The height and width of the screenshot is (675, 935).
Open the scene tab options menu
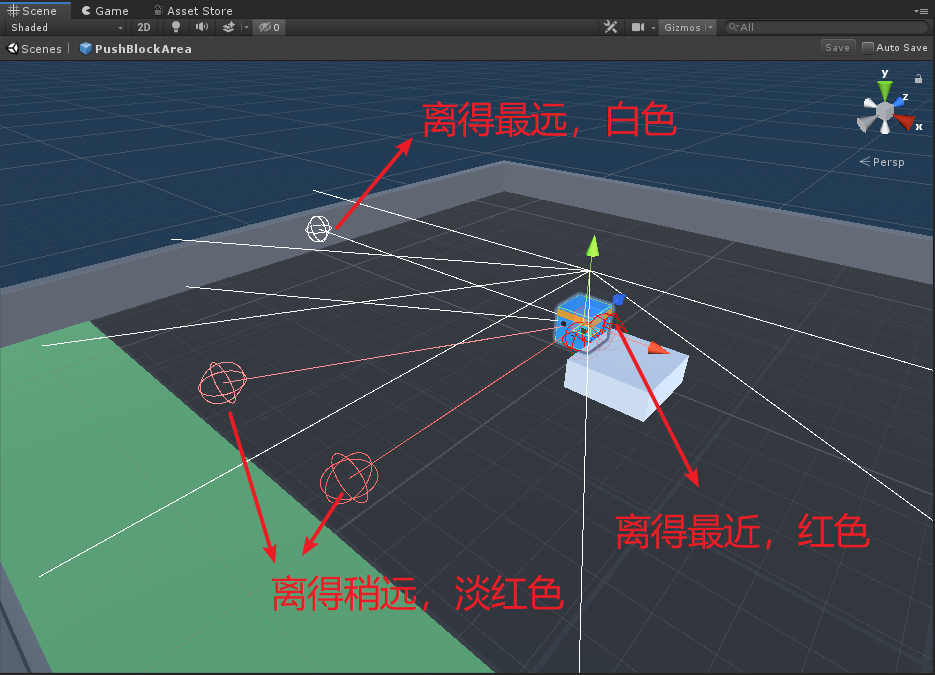(x=922, y=11)
